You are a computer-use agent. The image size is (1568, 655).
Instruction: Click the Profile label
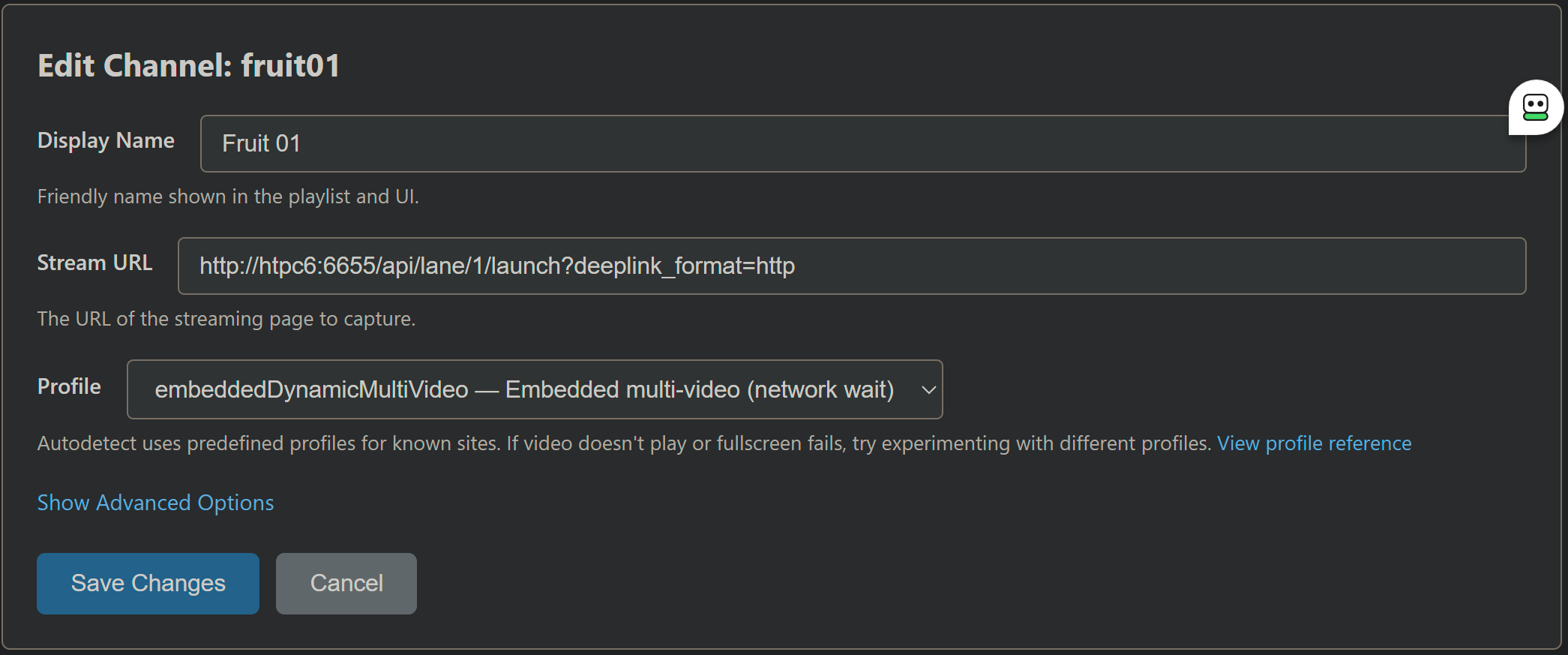pyautogui.click(x=69, y=386)
